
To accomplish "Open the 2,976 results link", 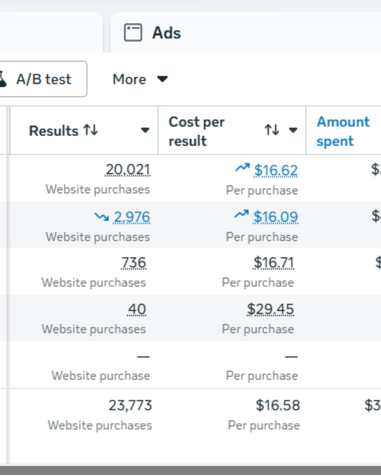I will pos(132,217).
